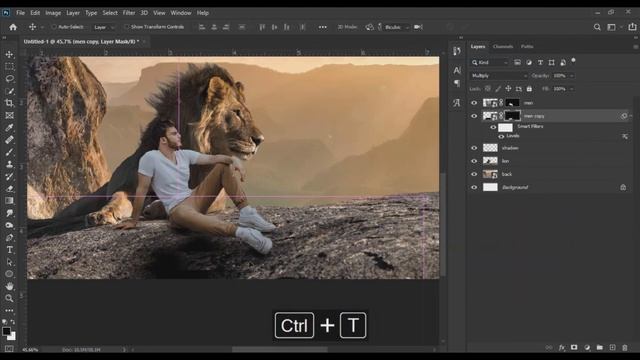Open the Fill slider dropdown arrow
Image resolution: width=640 pixels, height=360 pixels.
(x=571, y=89)
